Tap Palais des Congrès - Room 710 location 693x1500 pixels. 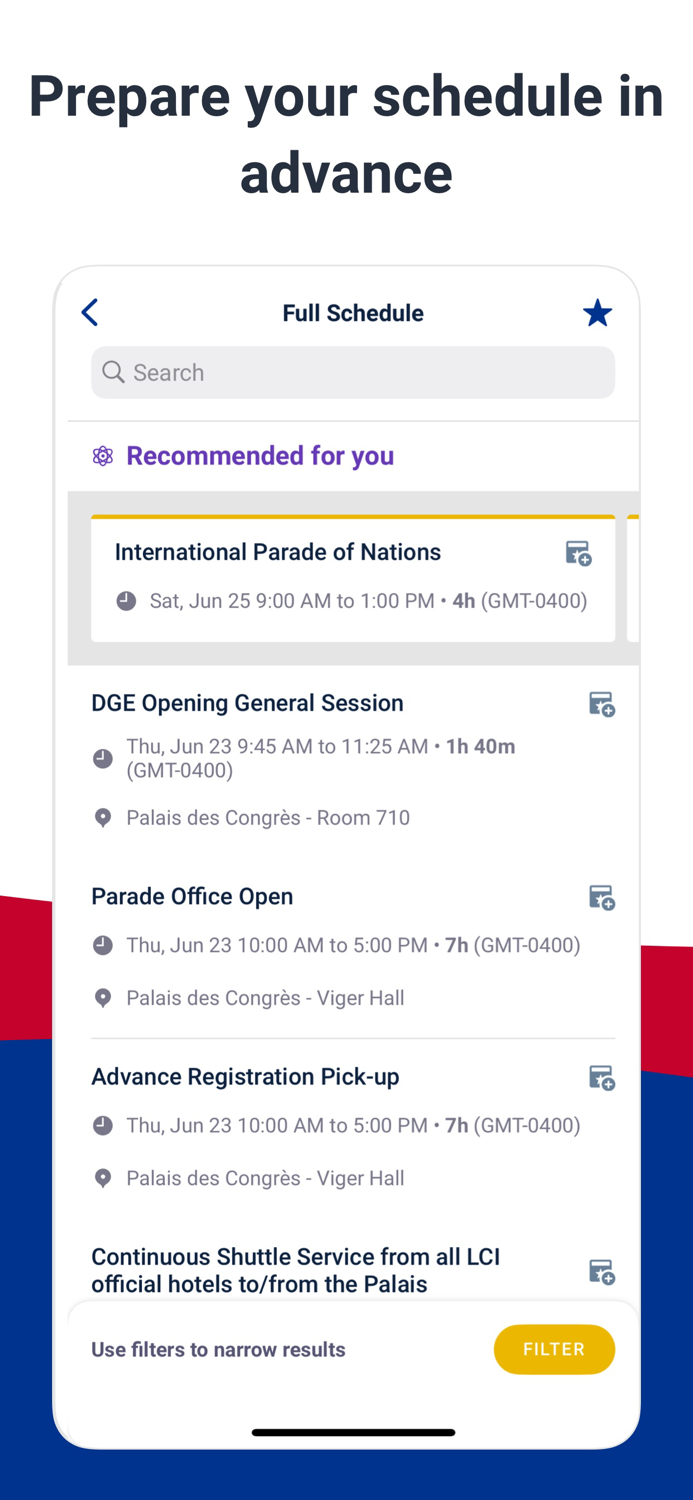(268, 818)
